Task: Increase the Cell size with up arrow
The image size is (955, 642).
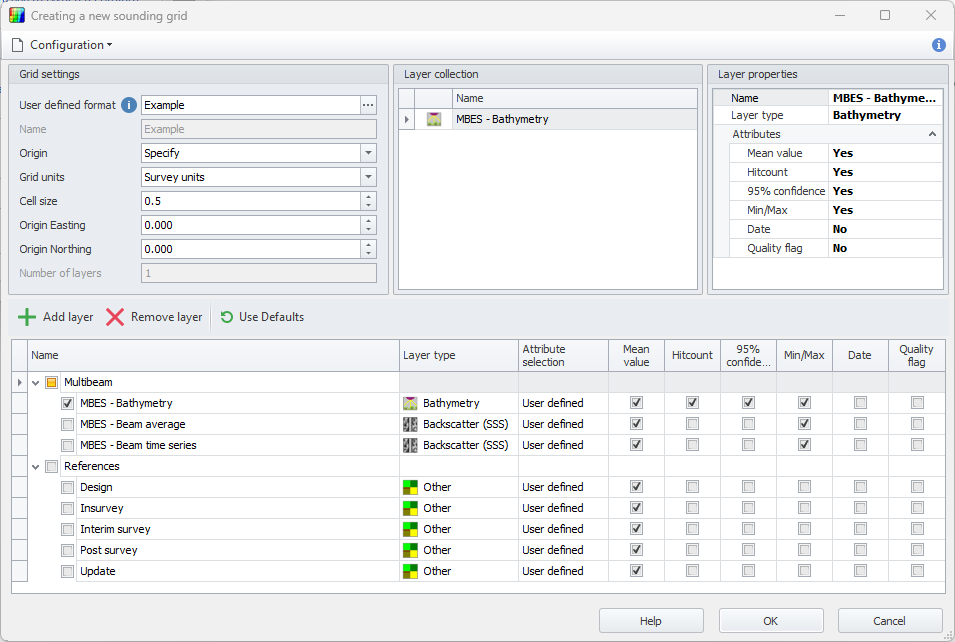Action: click(x=368, y=197)
